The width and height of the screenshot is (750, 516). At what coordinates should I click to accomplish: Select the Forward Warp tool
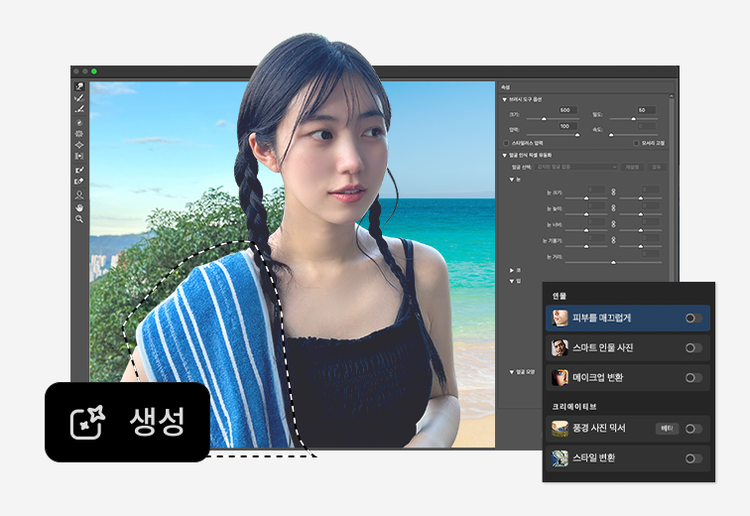coord(79,87)
